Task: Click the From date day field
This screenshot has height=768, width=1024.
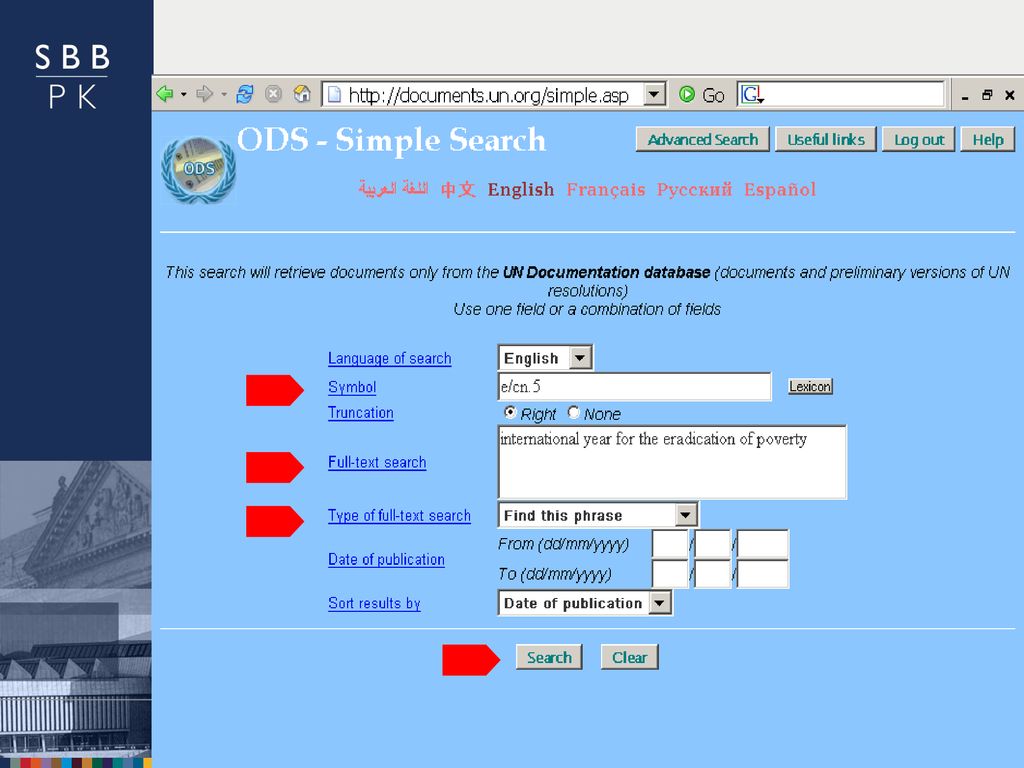Action: 670,544
